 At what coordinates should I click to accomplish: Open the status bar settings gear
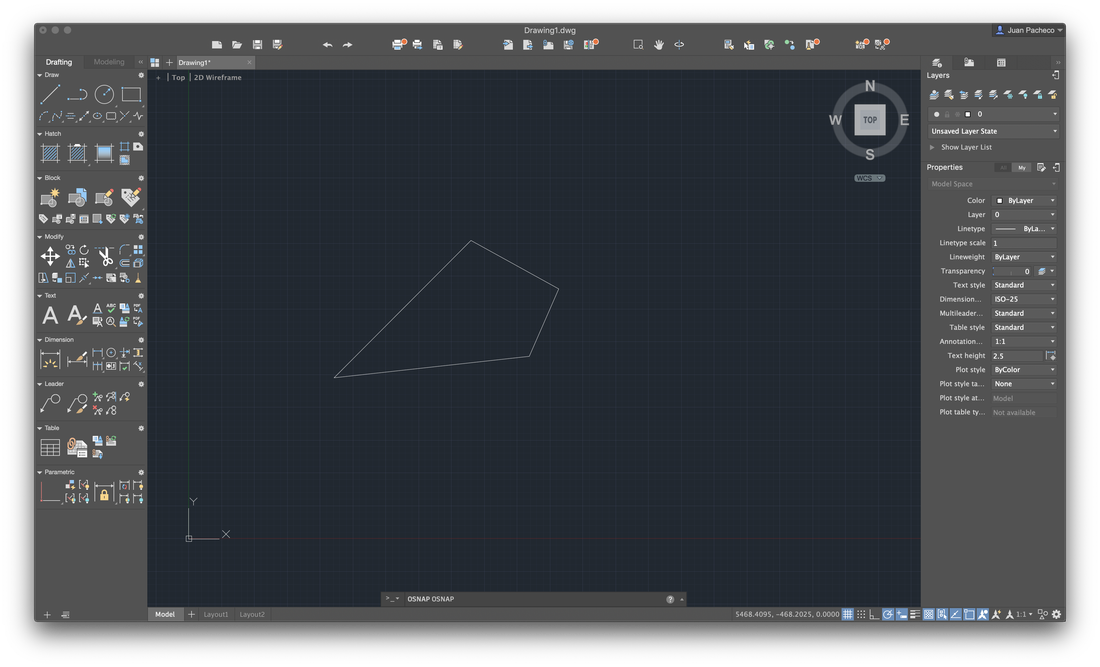(1057, 614)
